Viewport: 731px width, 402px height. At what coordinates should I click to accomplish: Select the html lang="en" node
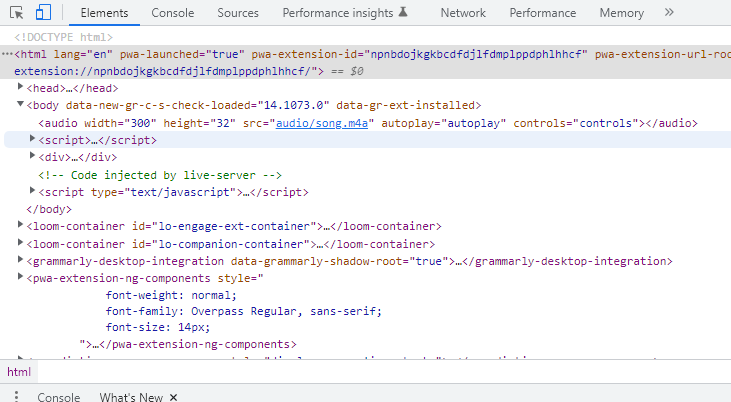tap(366, 62)
